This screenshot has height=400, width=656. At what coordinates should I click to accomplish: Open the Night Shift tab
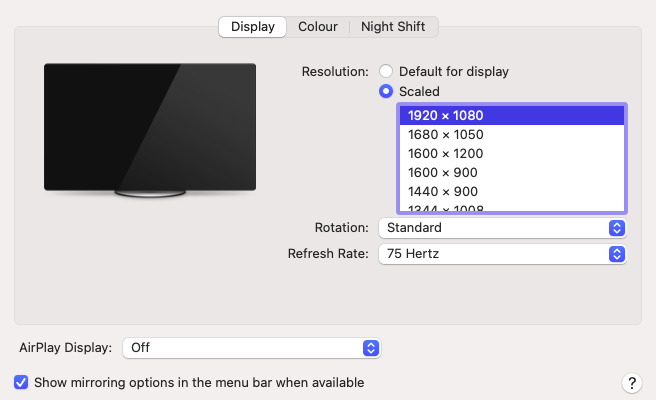[x=393, y=27]
